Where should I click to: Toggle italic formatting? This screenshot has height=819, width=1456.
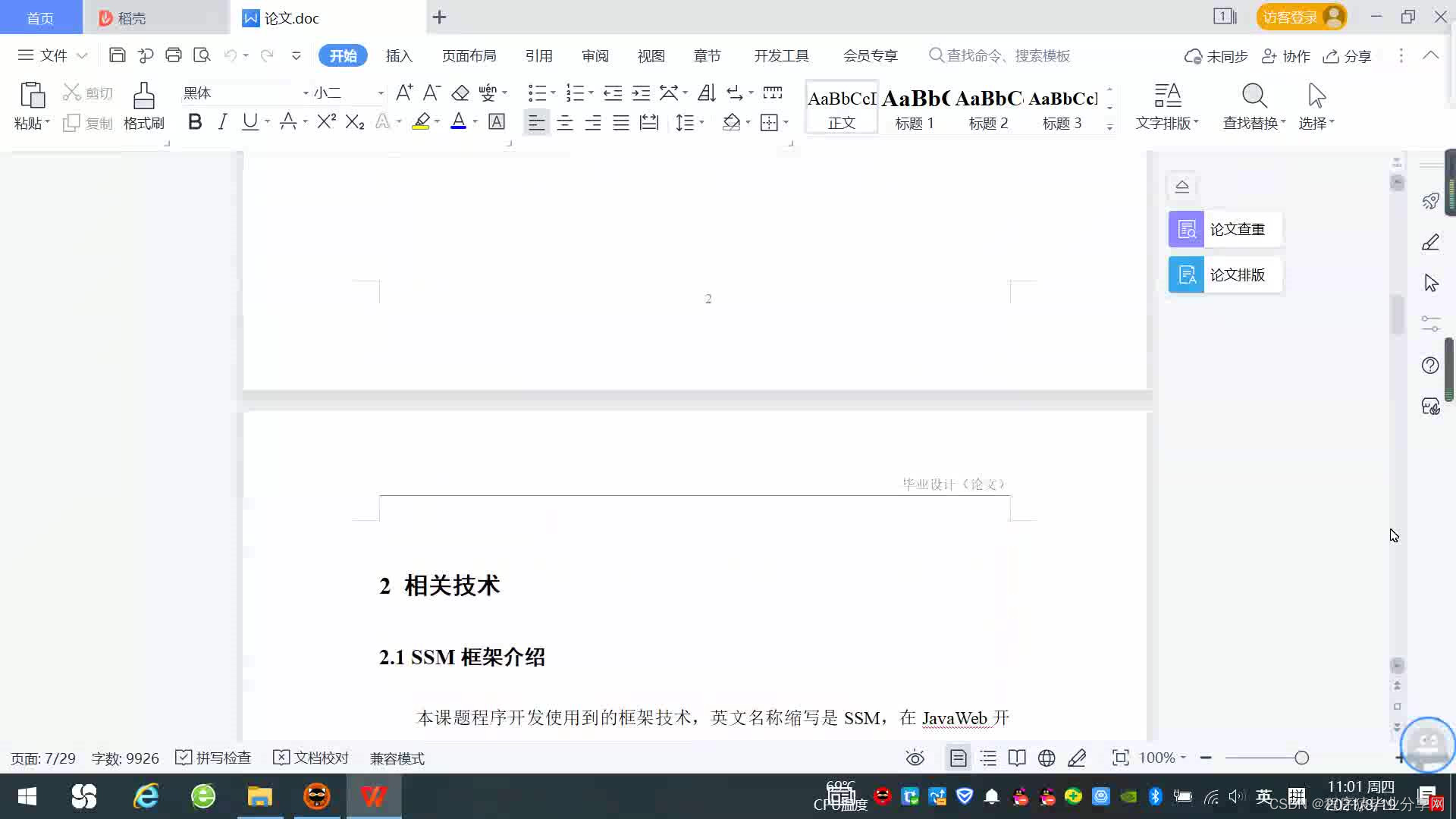tap(222, 122)
